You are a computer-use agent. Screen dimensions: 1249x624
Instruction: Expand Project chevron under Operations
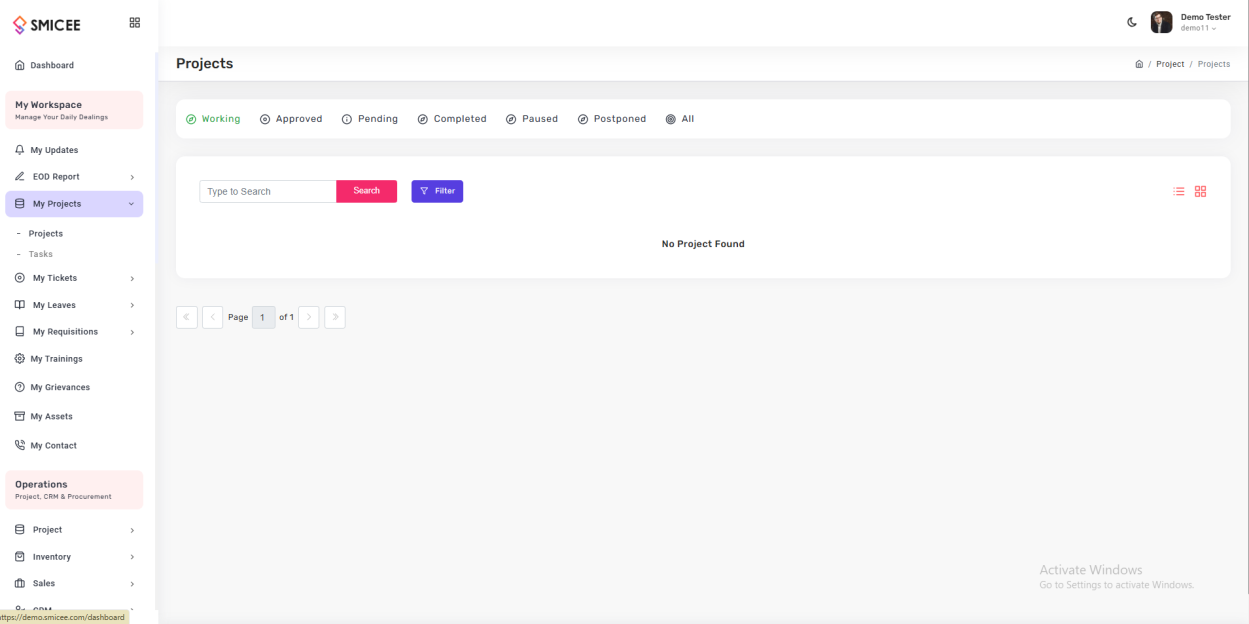[x=132, y=530]
